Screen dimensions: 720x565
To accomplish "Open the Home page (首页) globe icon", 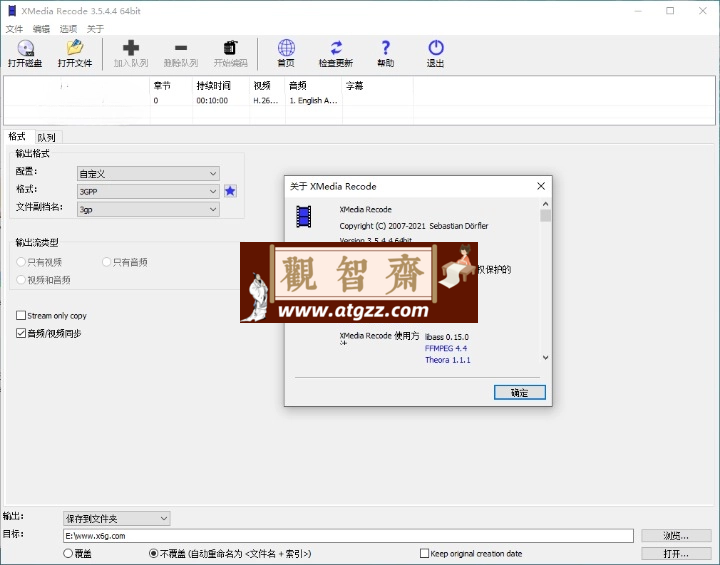I will [x=286, y=48].
